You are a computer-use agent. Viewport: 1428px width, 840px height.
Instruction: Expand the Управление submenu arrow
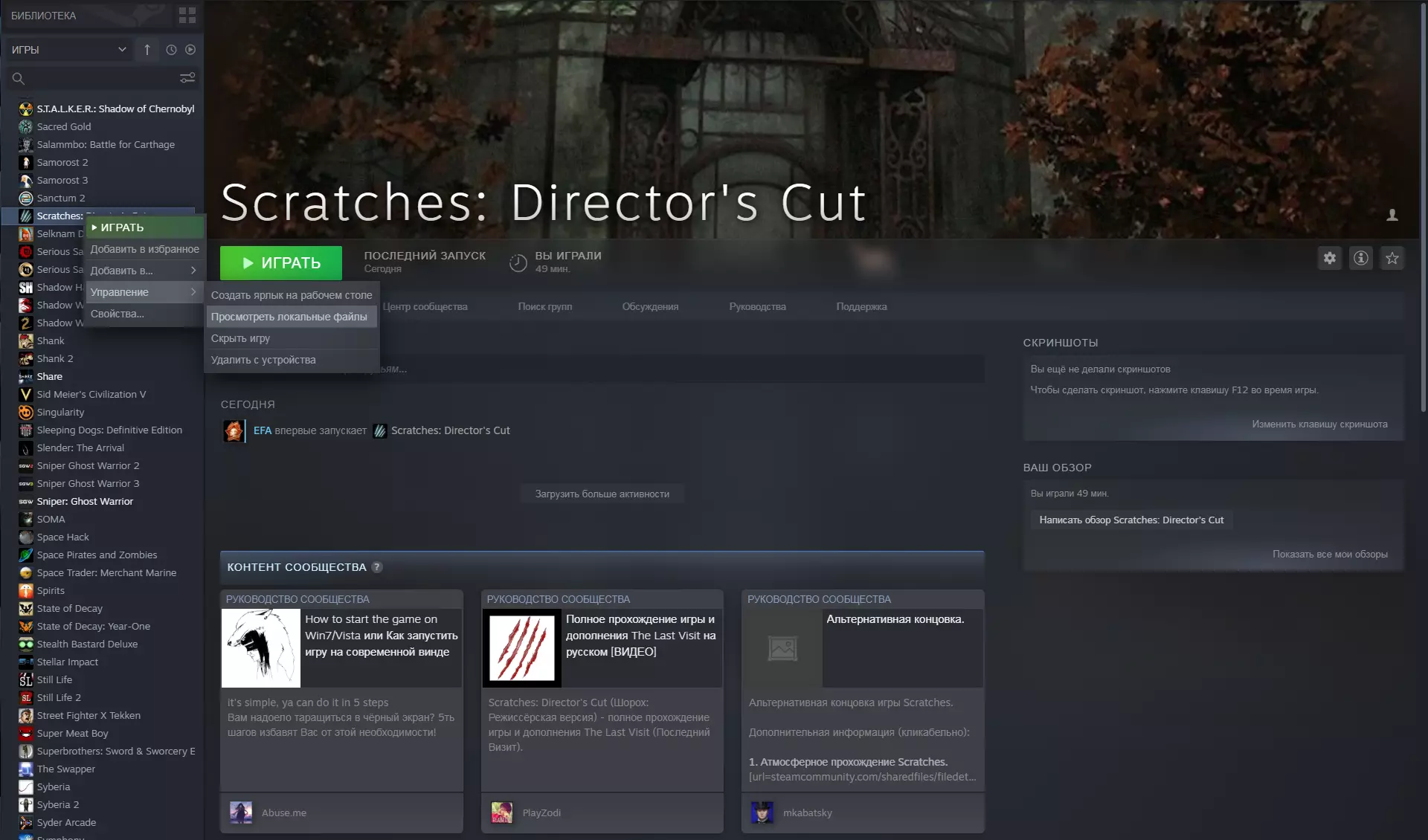[193, 292]
